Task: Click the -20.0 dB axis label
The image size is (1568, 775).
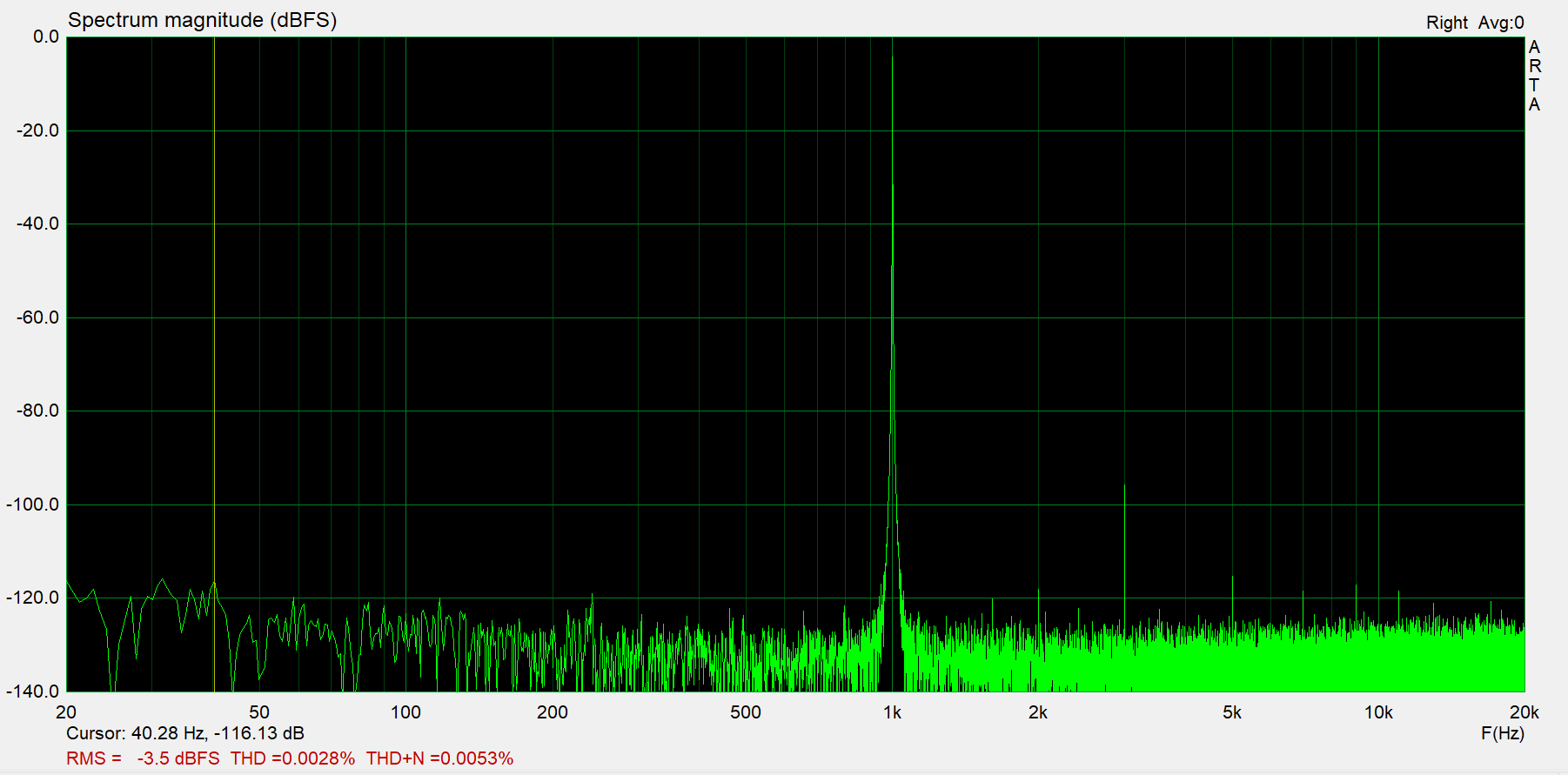Action: (x=37, y=130)
